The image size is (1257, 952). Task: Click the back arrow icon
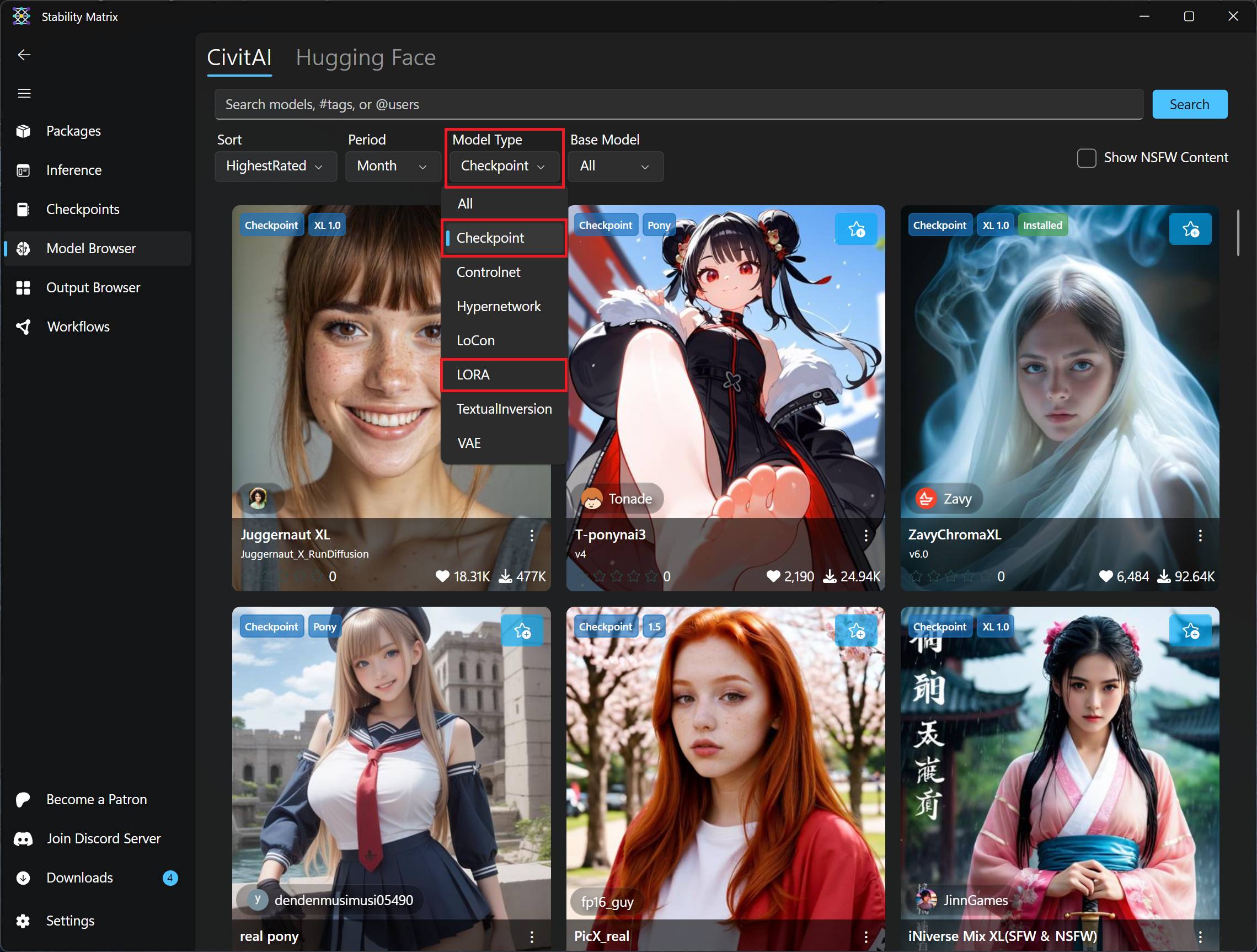click(24, 55)
